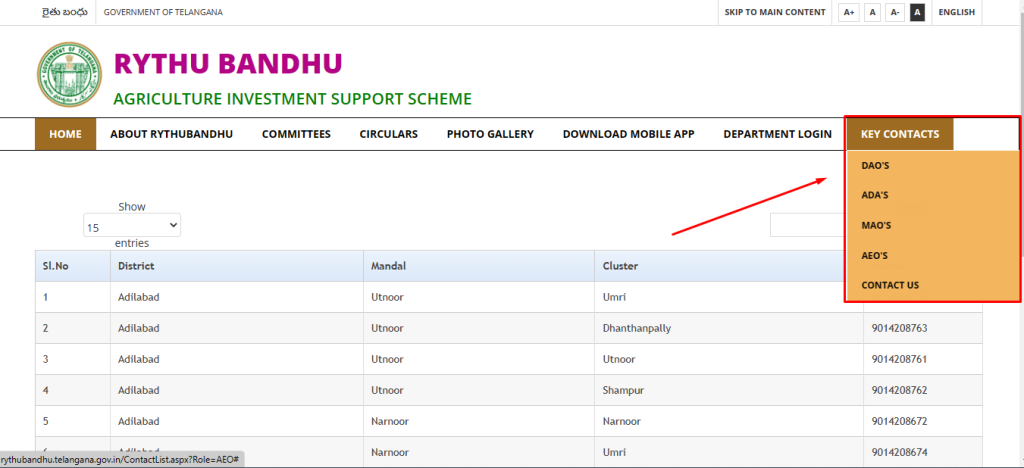
Task: Sort table by District column header
Action: [x=135, y=266]
